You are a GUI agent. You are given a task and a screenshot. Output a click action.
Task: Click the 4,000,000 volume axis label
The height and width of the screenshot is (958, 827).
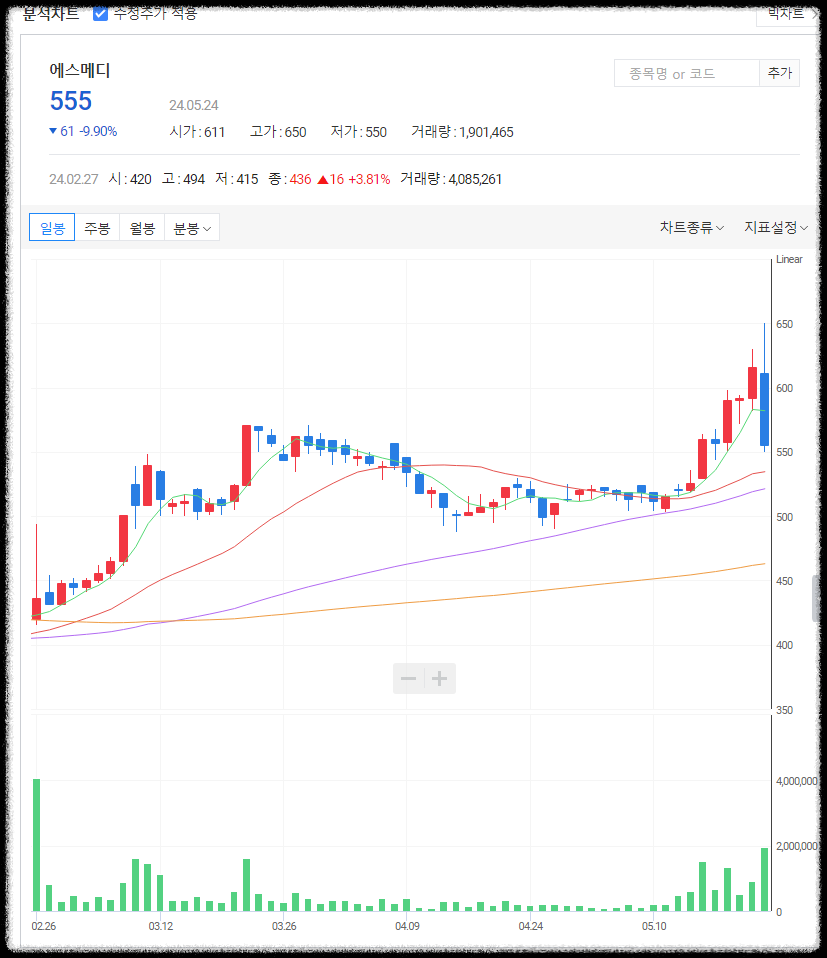coord(796,781)
